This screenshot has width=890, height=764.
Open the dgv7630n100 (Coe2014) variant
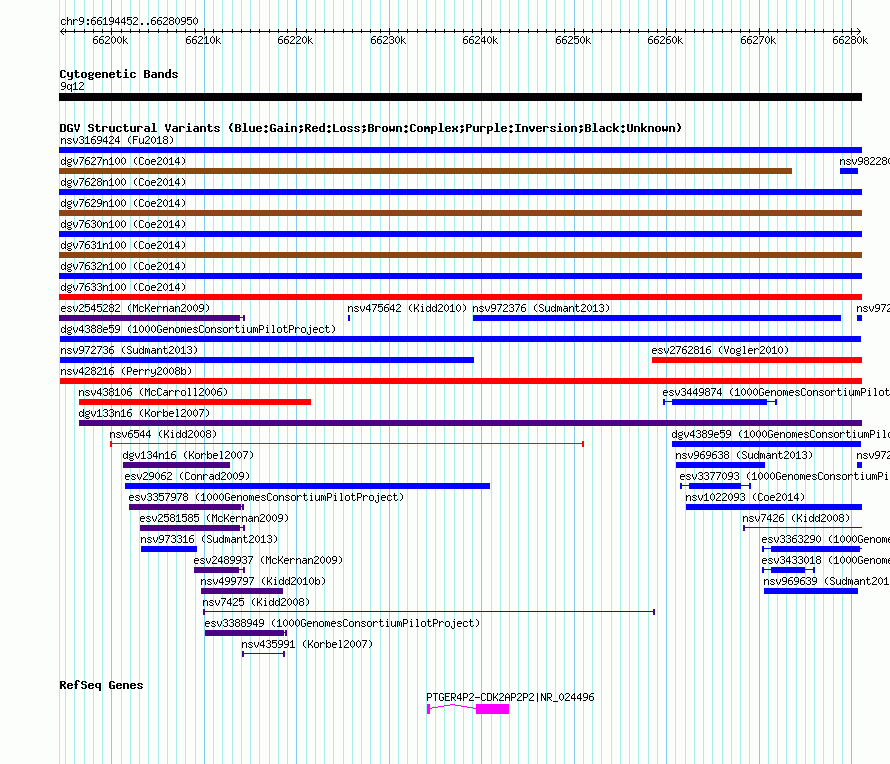tap(123, 224)
